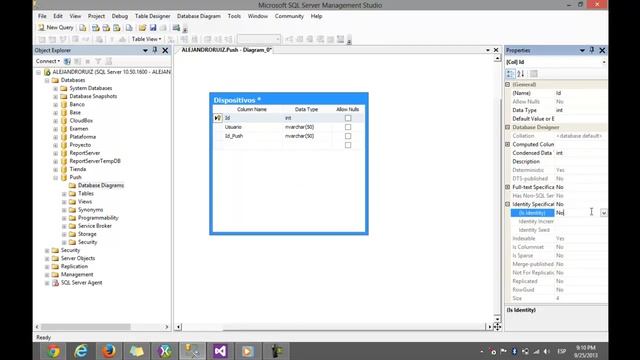
Task: Expand the Tables folder under Push
Action: (x=64, y=194)
